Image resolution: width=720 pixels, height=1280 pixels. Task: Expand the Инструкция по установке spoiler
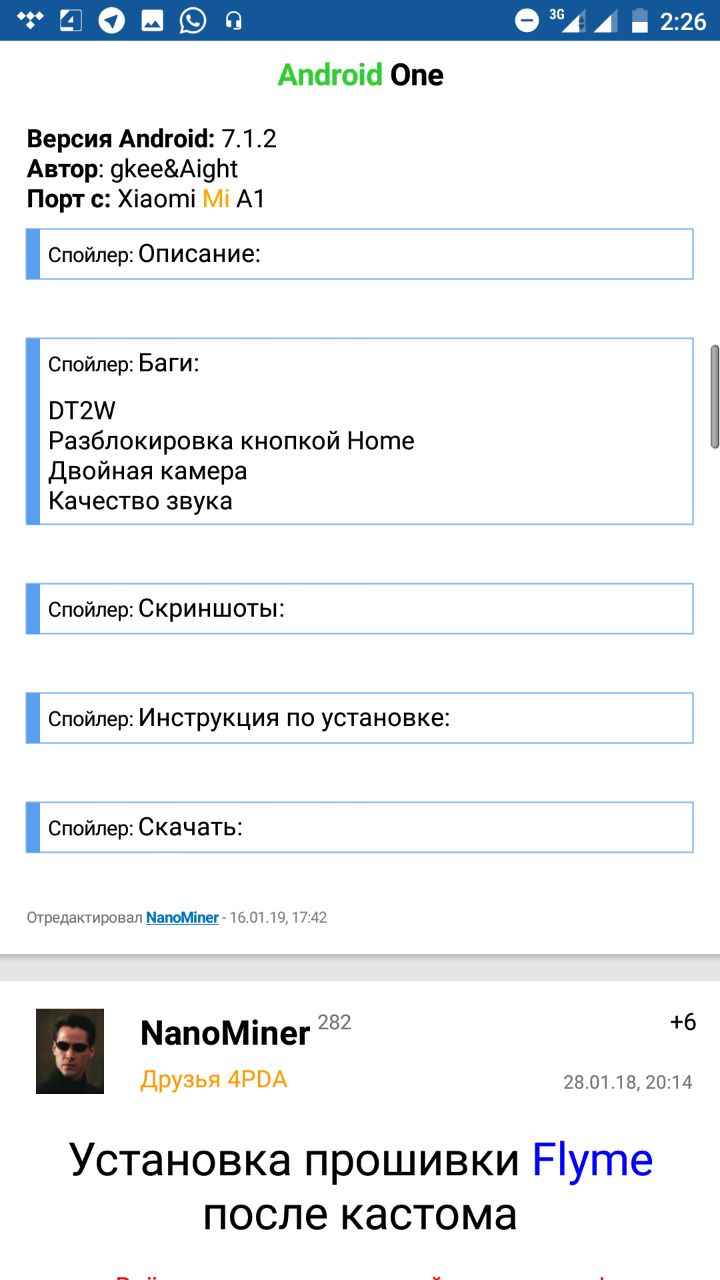point(359,718)
